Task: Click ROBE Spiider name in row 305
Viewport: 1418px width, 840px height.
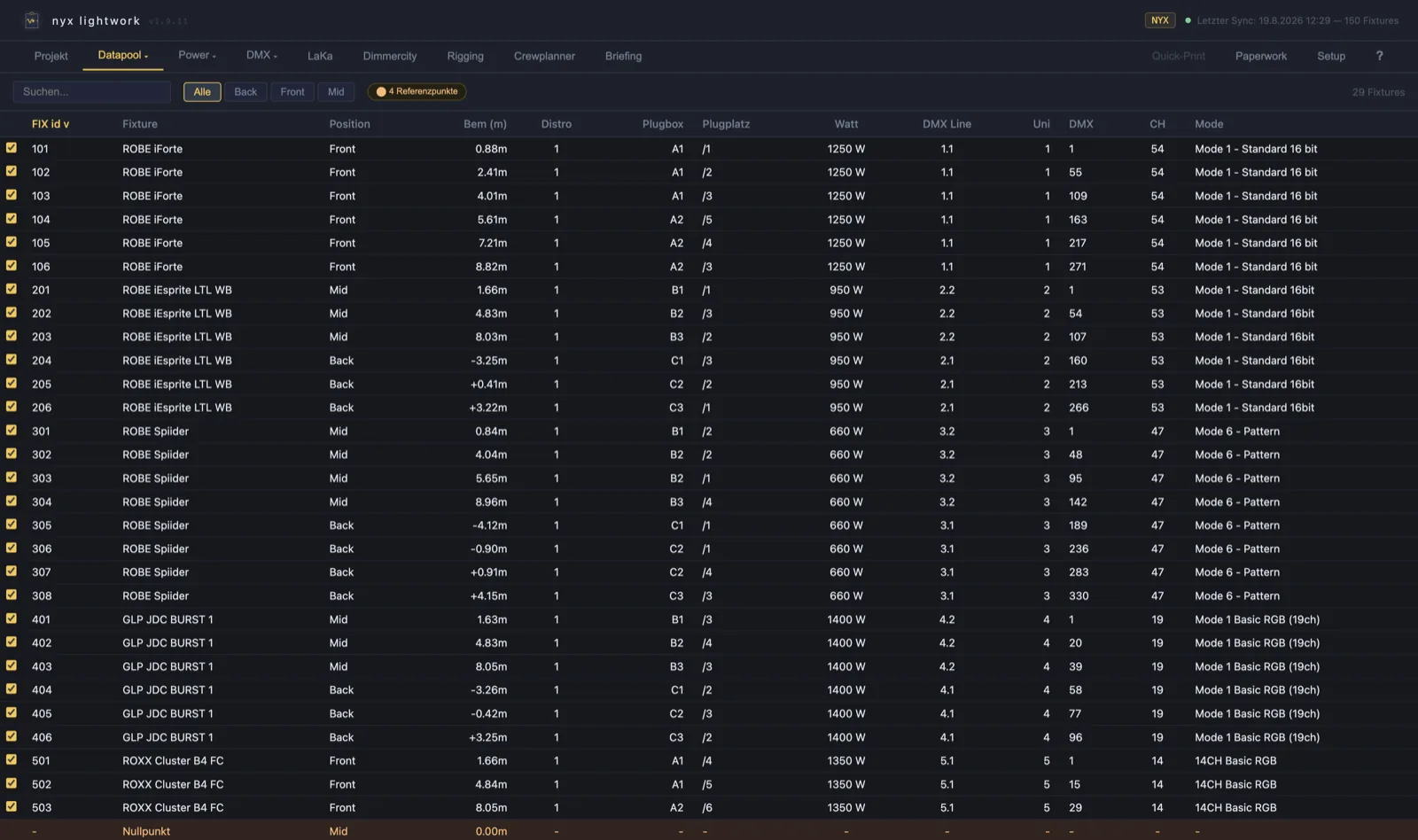Action: click(x=156, y=525)
